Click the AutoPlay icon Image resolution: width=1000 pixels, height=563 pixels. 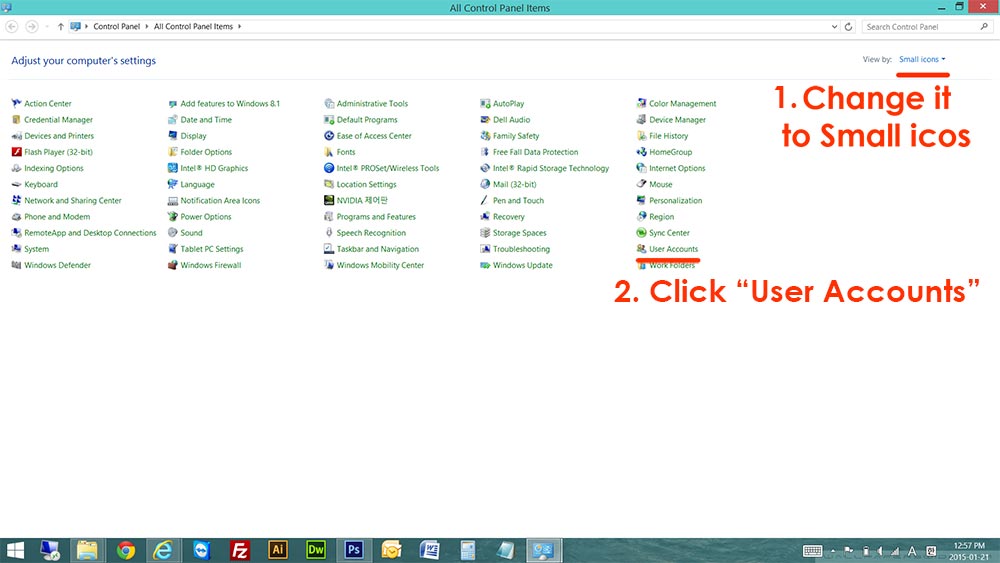pos(485,103)
